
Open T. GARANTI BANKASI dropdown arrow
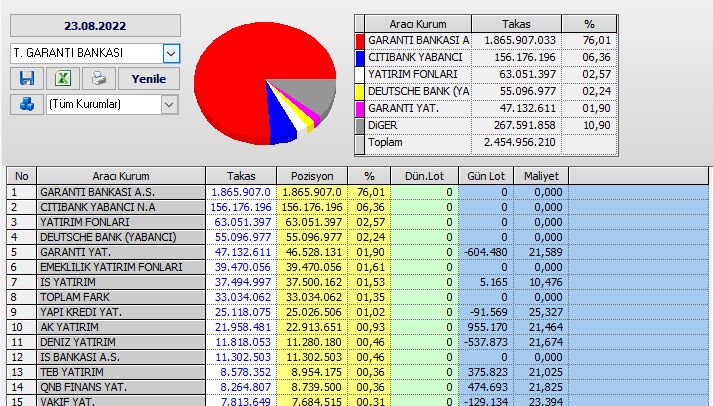coord(171,53)
